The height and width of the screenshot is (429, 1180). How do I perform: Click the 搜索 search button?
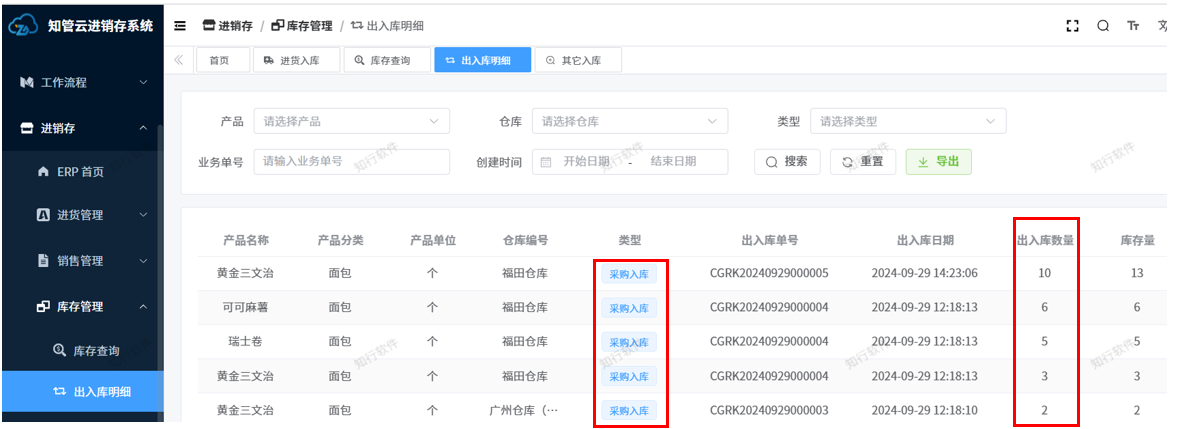[x=787, y=162]
